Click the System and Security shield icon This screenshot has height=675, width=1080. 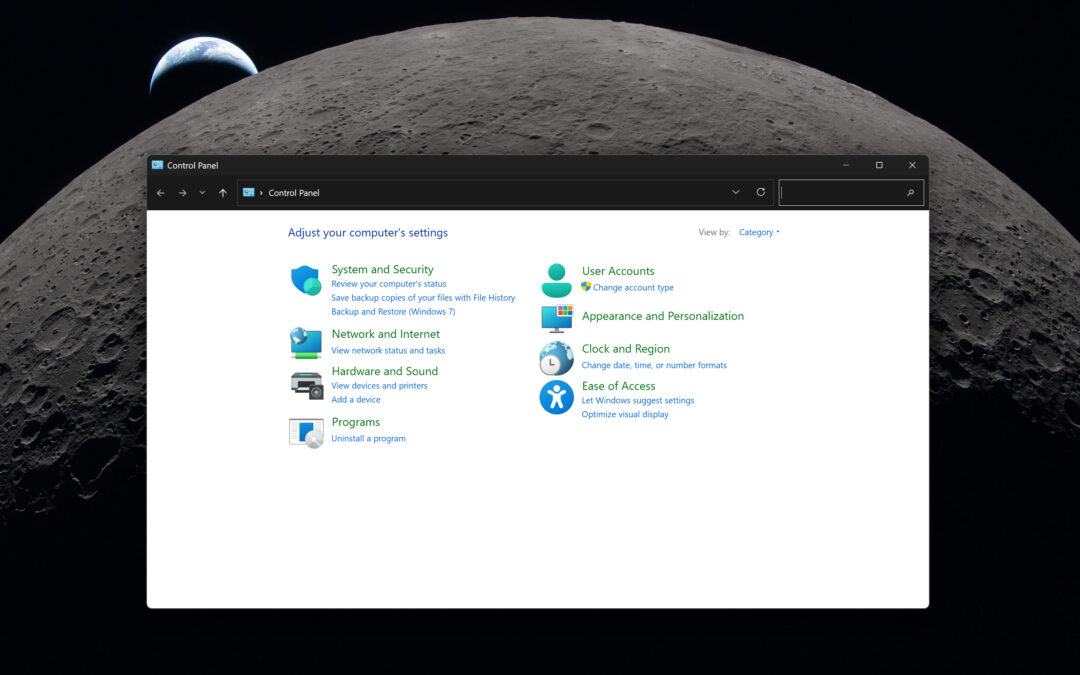(x=306, y=280)
